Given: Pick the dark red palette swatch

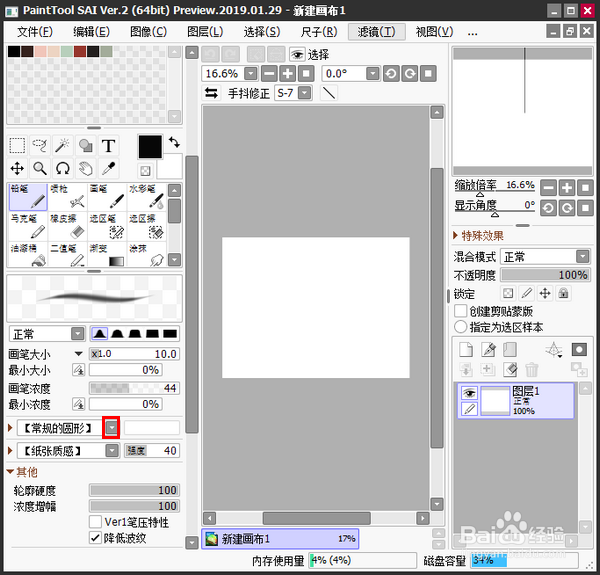Looking at the screenshot, I should (x=80, y=52).
